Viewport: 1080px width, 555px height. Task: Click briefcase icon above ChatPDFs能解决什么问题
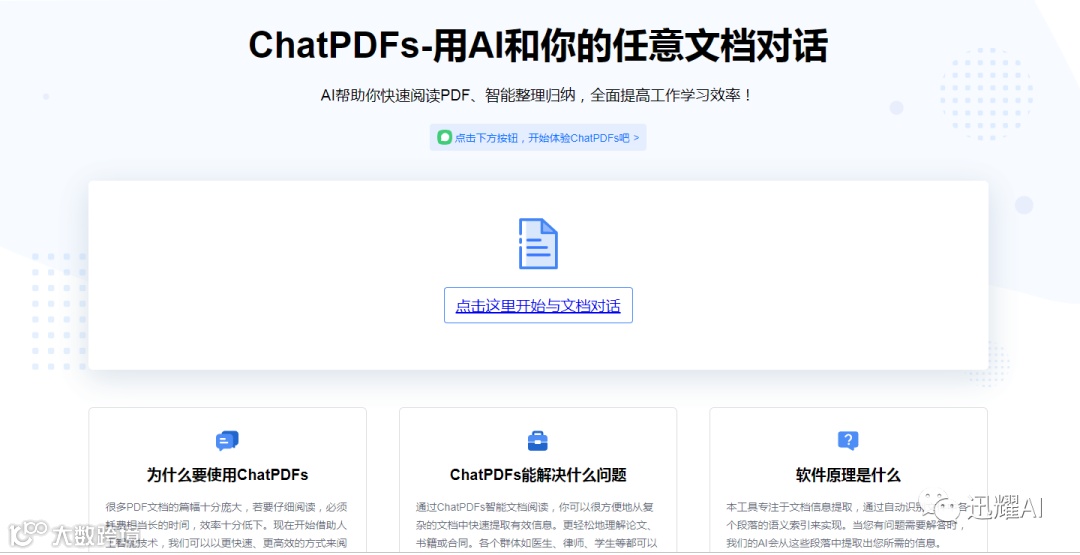point(538,441)
